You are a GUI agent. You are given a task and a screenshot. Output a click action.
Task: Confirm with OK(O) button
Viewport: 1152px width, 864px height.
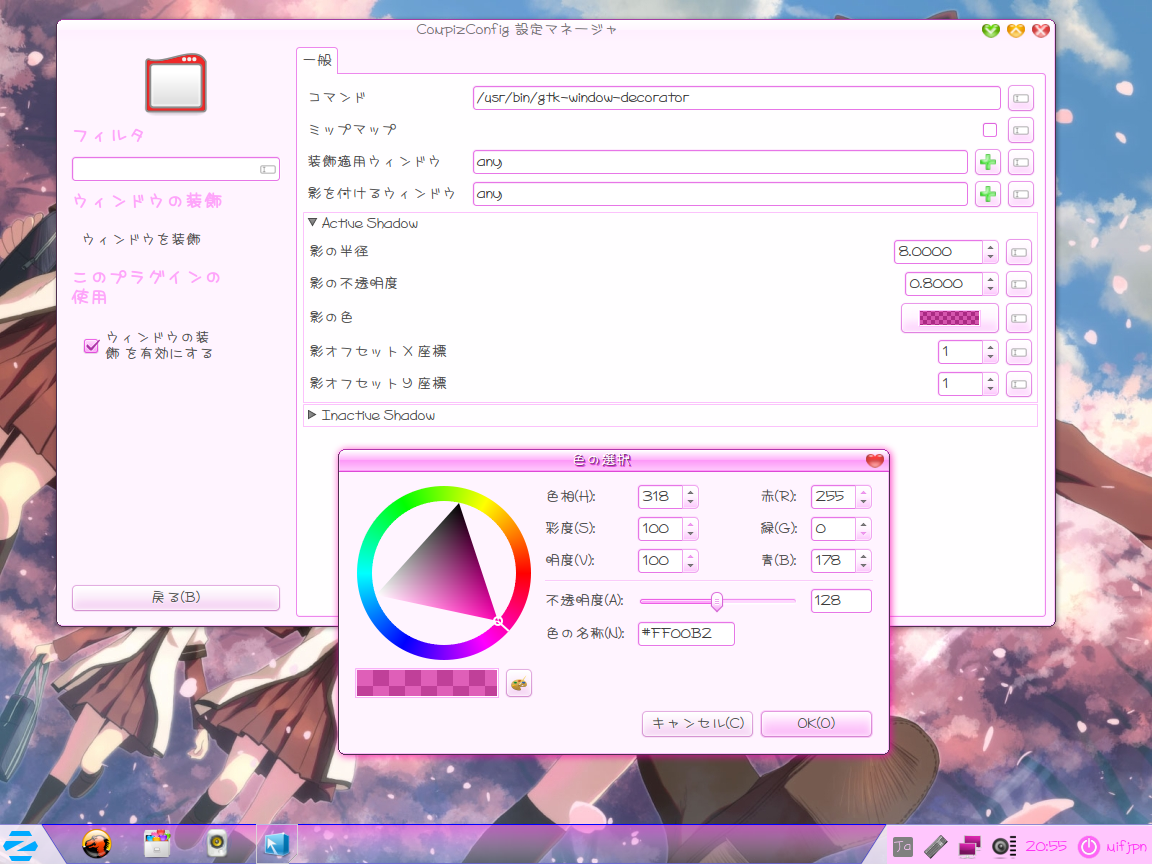click(816, 724)
